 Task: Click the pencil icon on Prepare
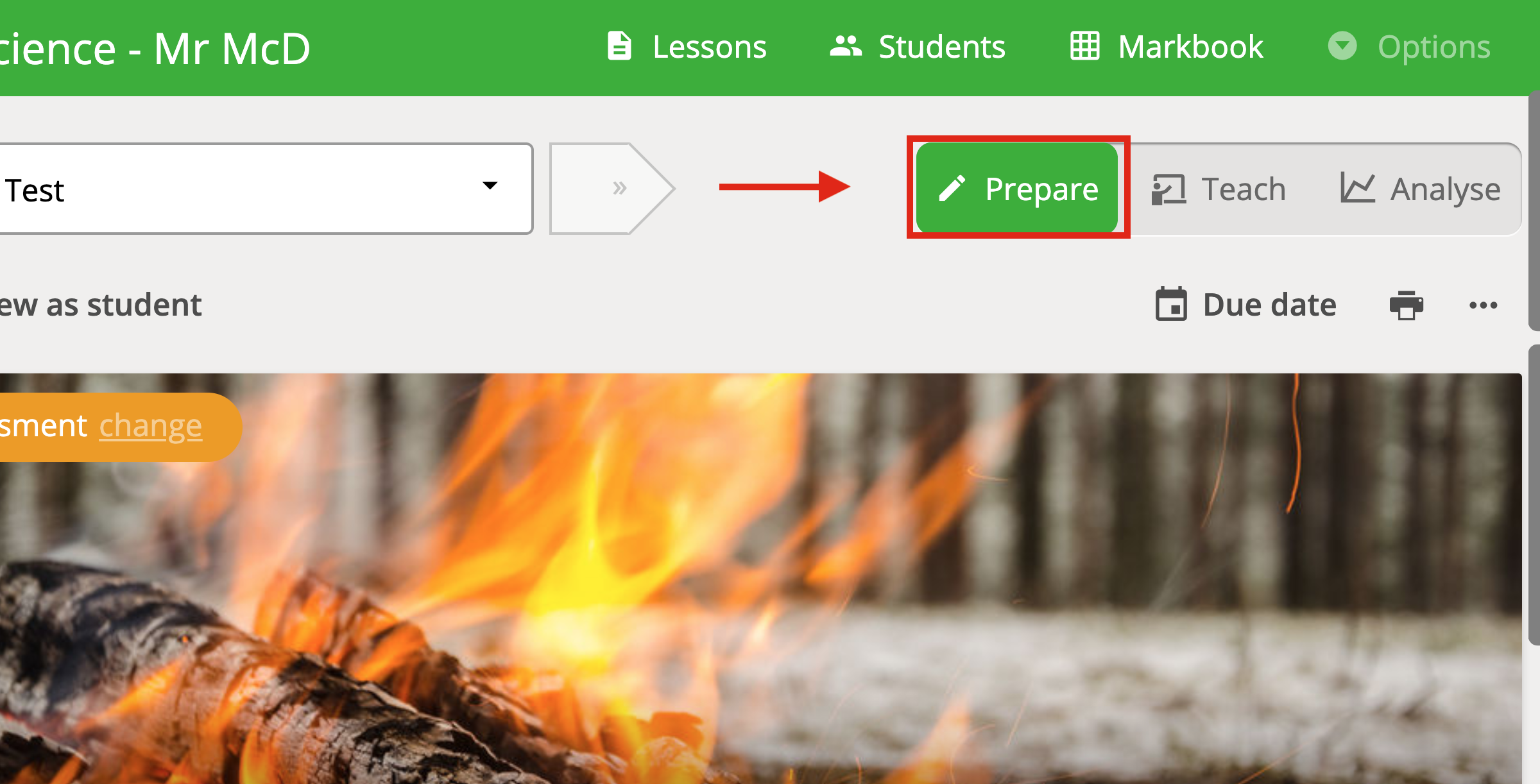[952, 189]
